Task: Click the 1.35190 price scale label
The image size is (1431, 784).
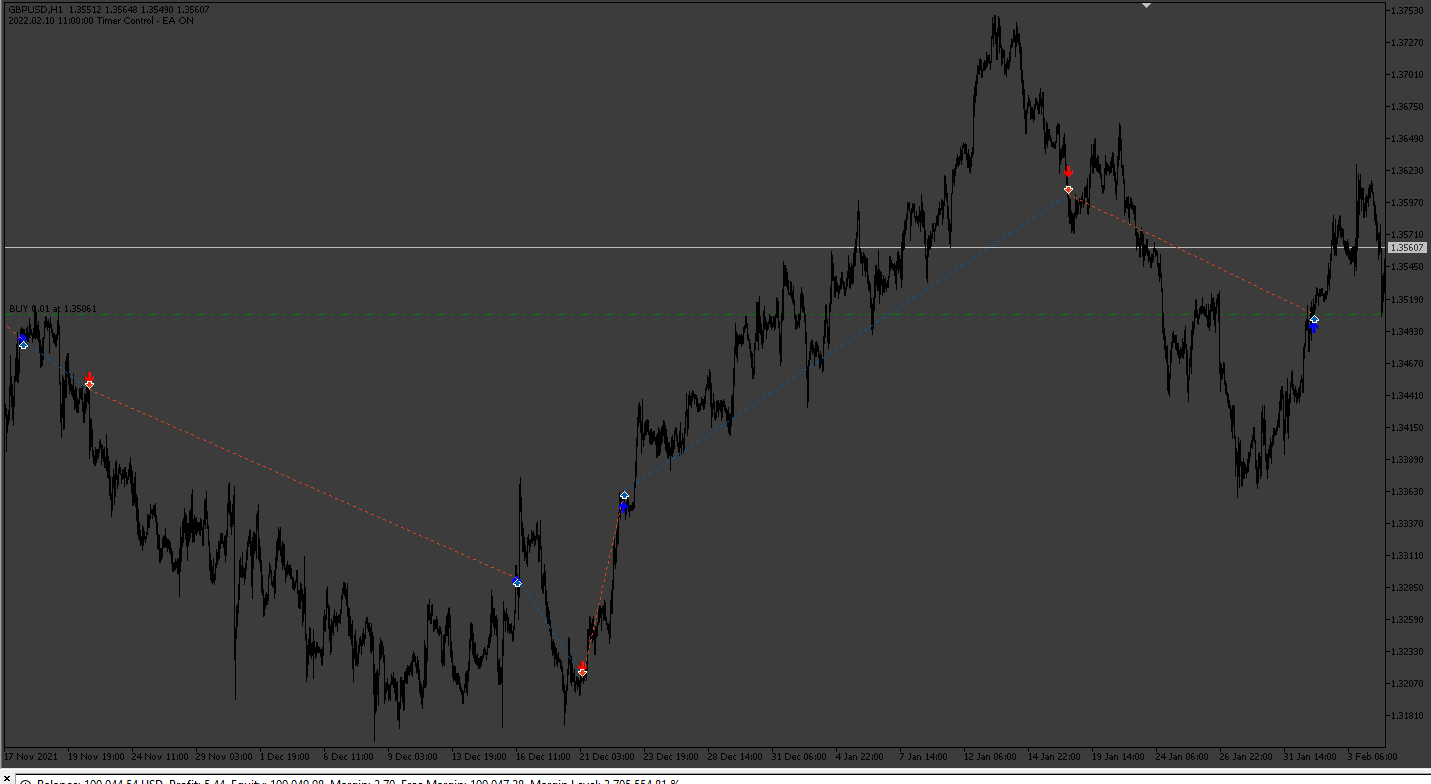Action: (1406, 299)
